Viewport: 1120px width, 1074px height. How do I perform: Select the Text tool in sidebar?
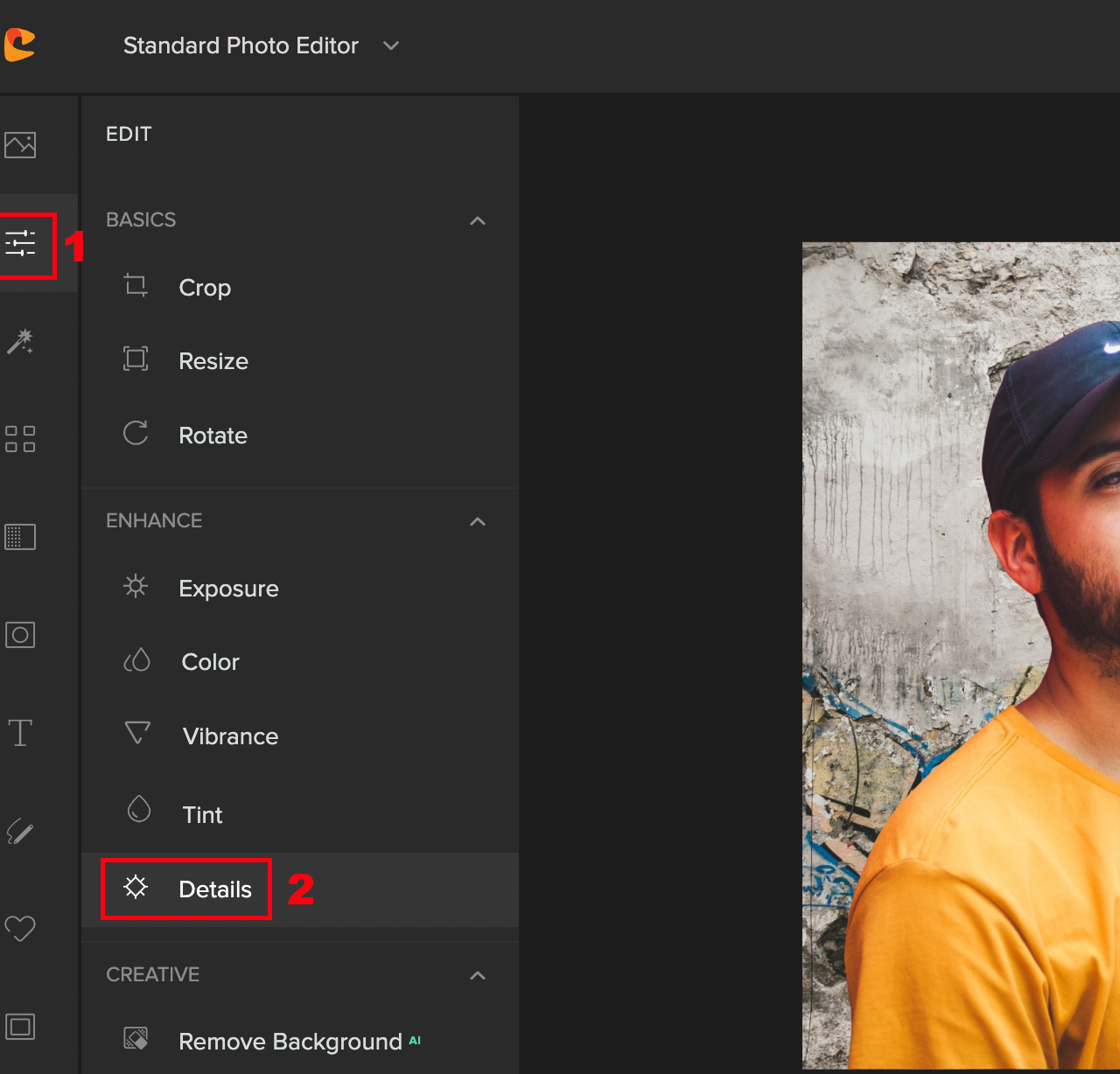tap(20, 733)
